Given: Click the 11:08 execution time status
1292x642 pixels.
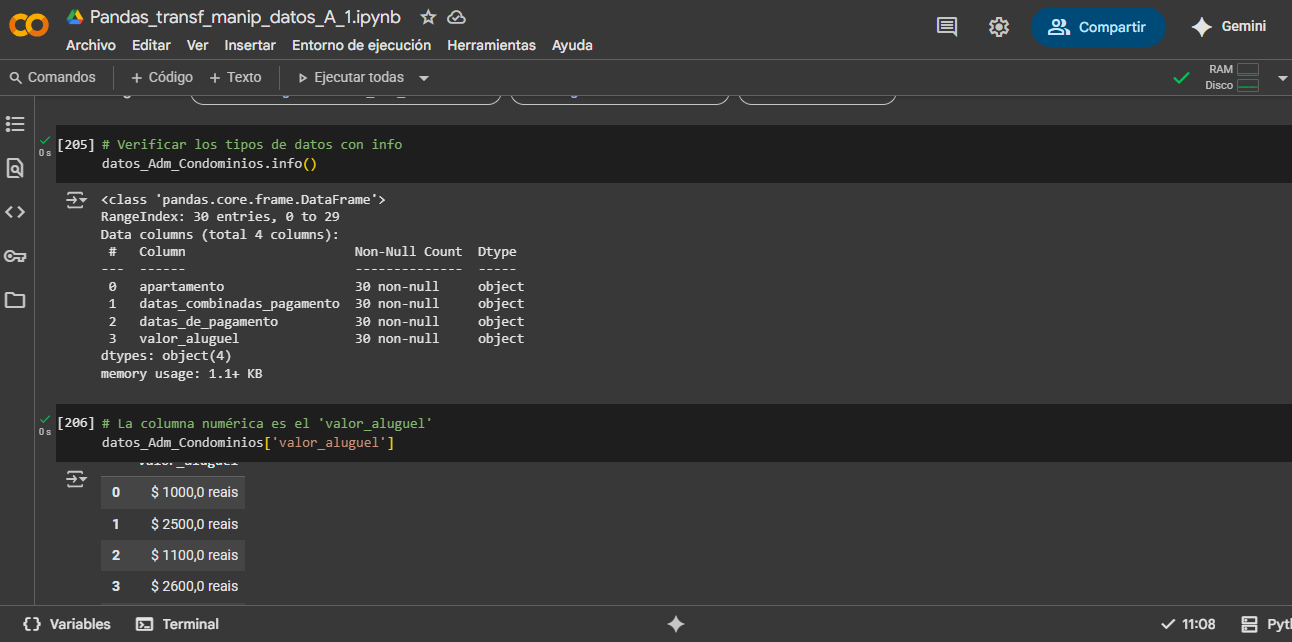Looking at the screenshot, I should [1189, 624].
